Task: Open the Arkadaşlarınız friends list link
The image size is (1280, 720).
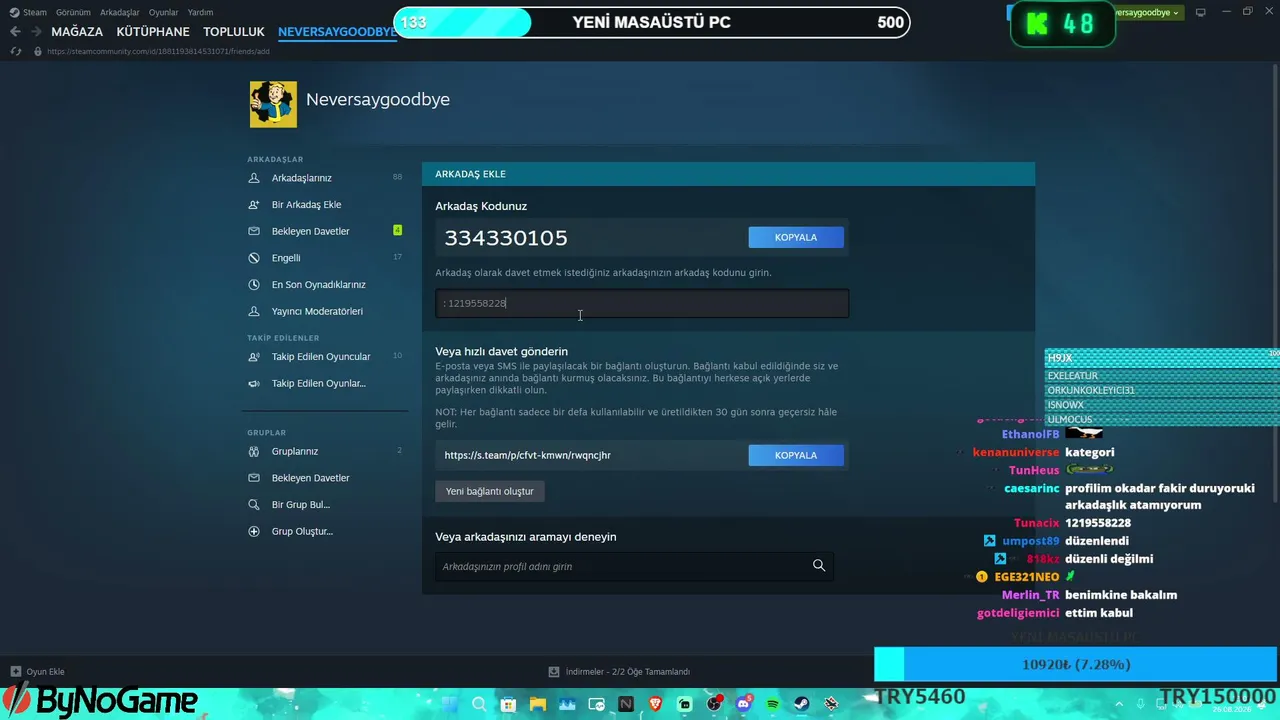Action: [302, 178]
